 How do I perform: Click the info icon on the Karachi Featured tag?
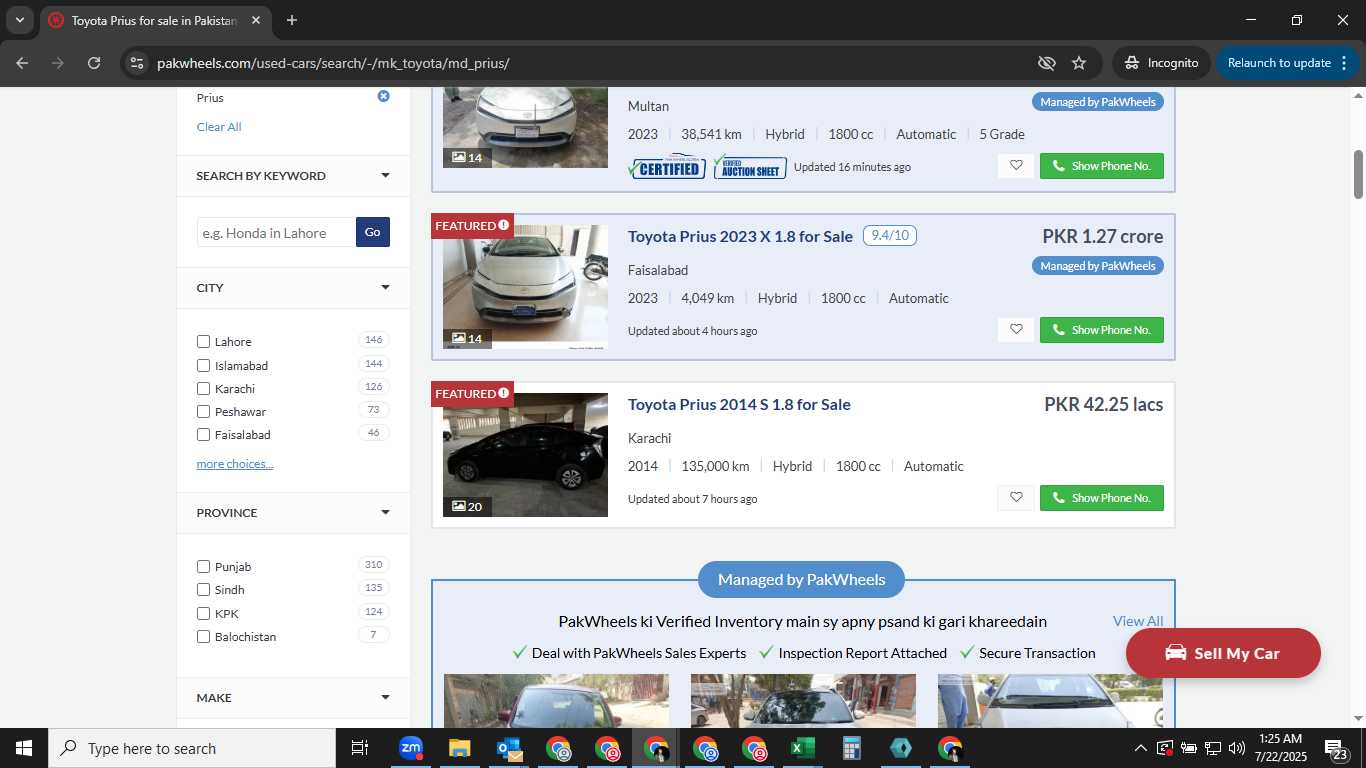tap(504, 393)
